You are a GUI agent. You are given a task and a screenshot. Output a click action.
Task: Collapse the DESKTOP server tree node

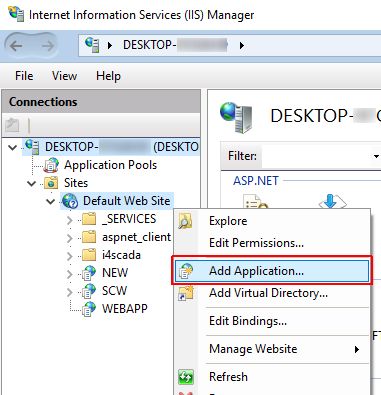(x=13, y=147)
